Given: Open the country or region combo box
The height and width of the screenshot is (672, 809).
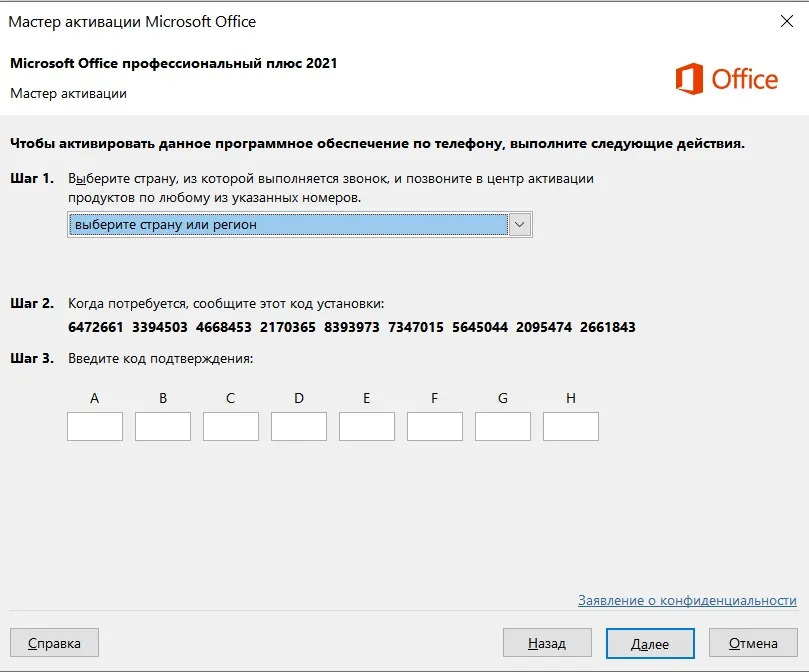Looking at the screenshot, I should 299,225.
